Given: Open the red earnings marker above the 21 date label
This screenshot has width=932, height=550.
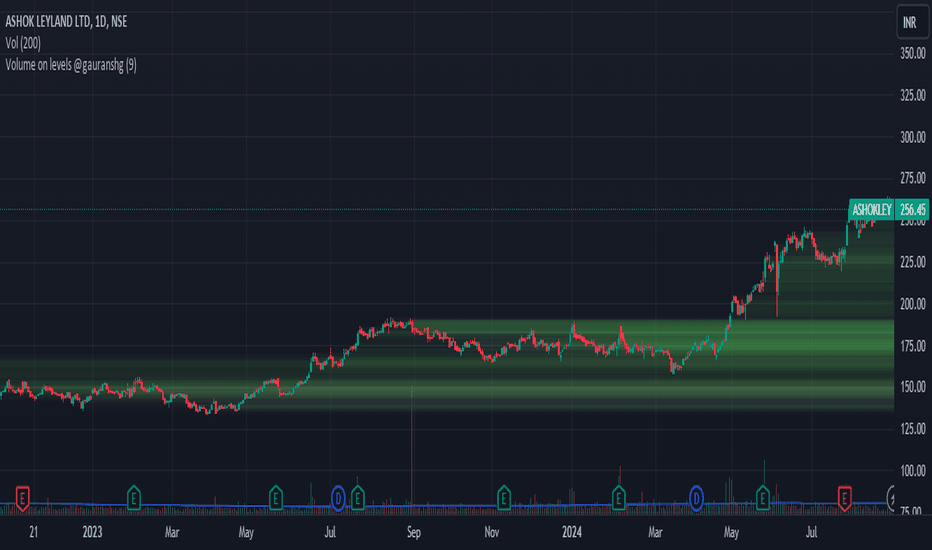Looking at the screenshot, I should click(22, 498).
